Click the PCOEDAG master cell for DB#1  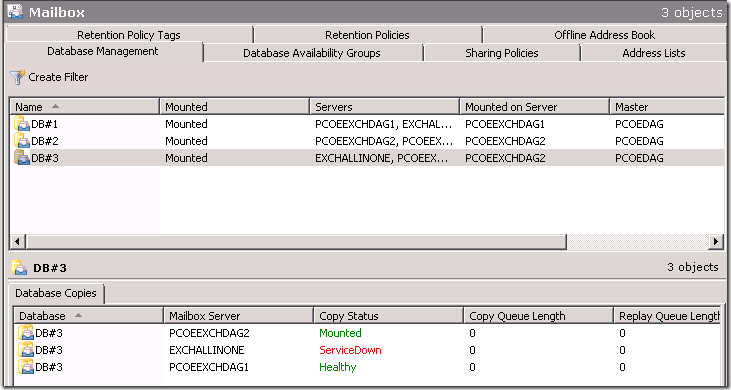point(639,124)
